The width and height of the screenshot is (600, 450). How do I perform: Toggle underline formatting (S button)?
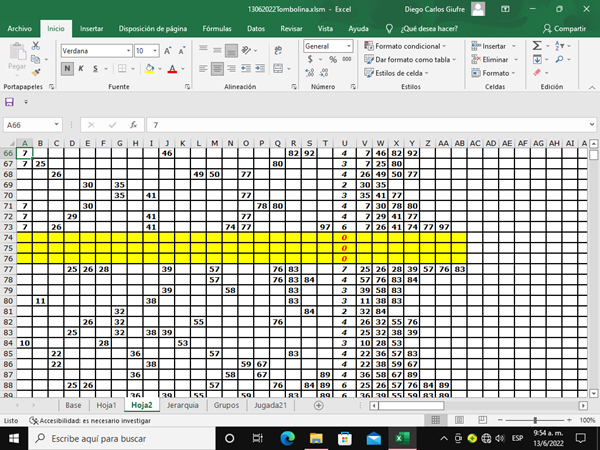click(95, 69)
